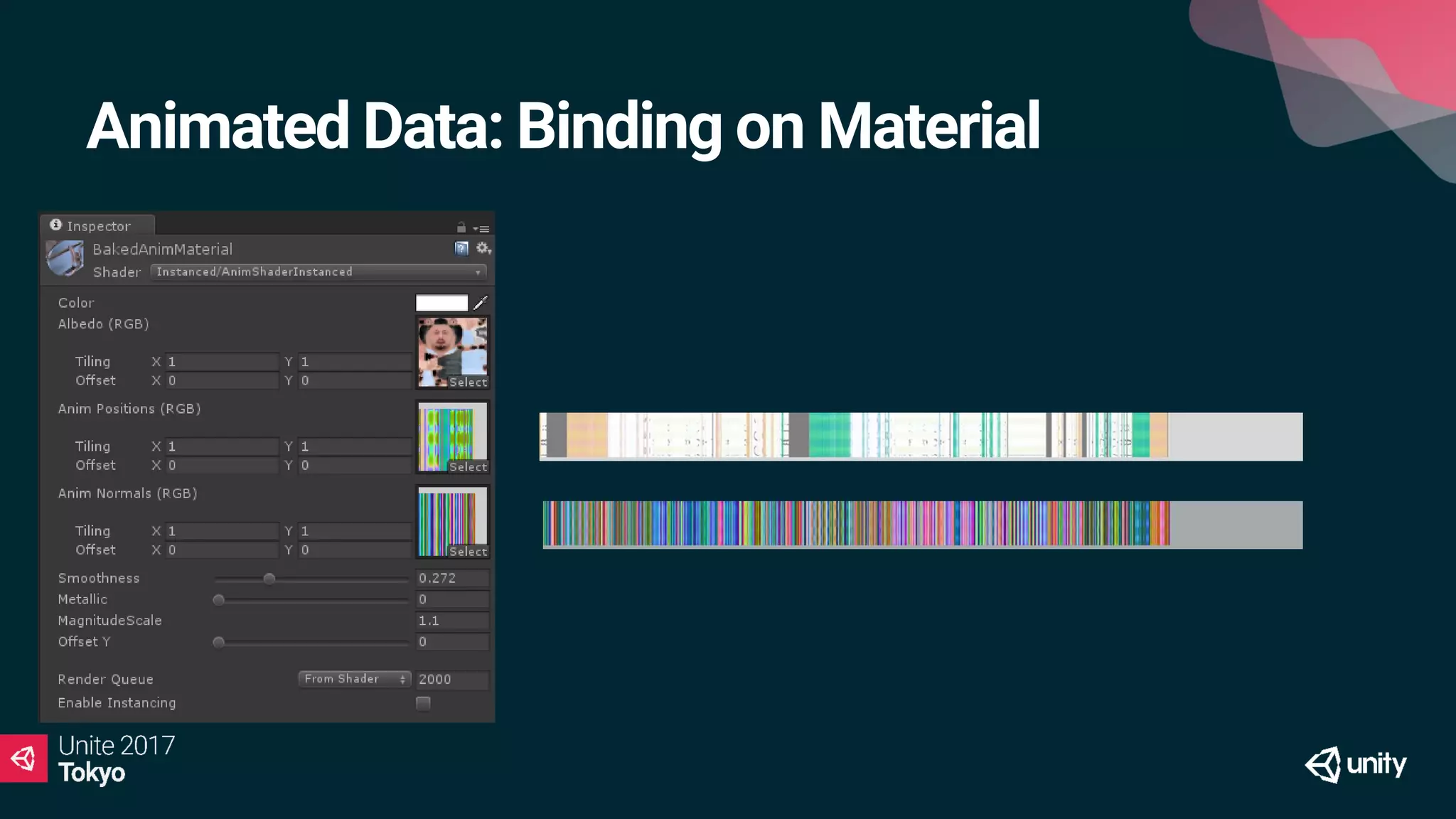Viewport: 1456px width, 819px height.
Task: Click the BakedAnimMaterial name text
Action: tap(162, 250)
